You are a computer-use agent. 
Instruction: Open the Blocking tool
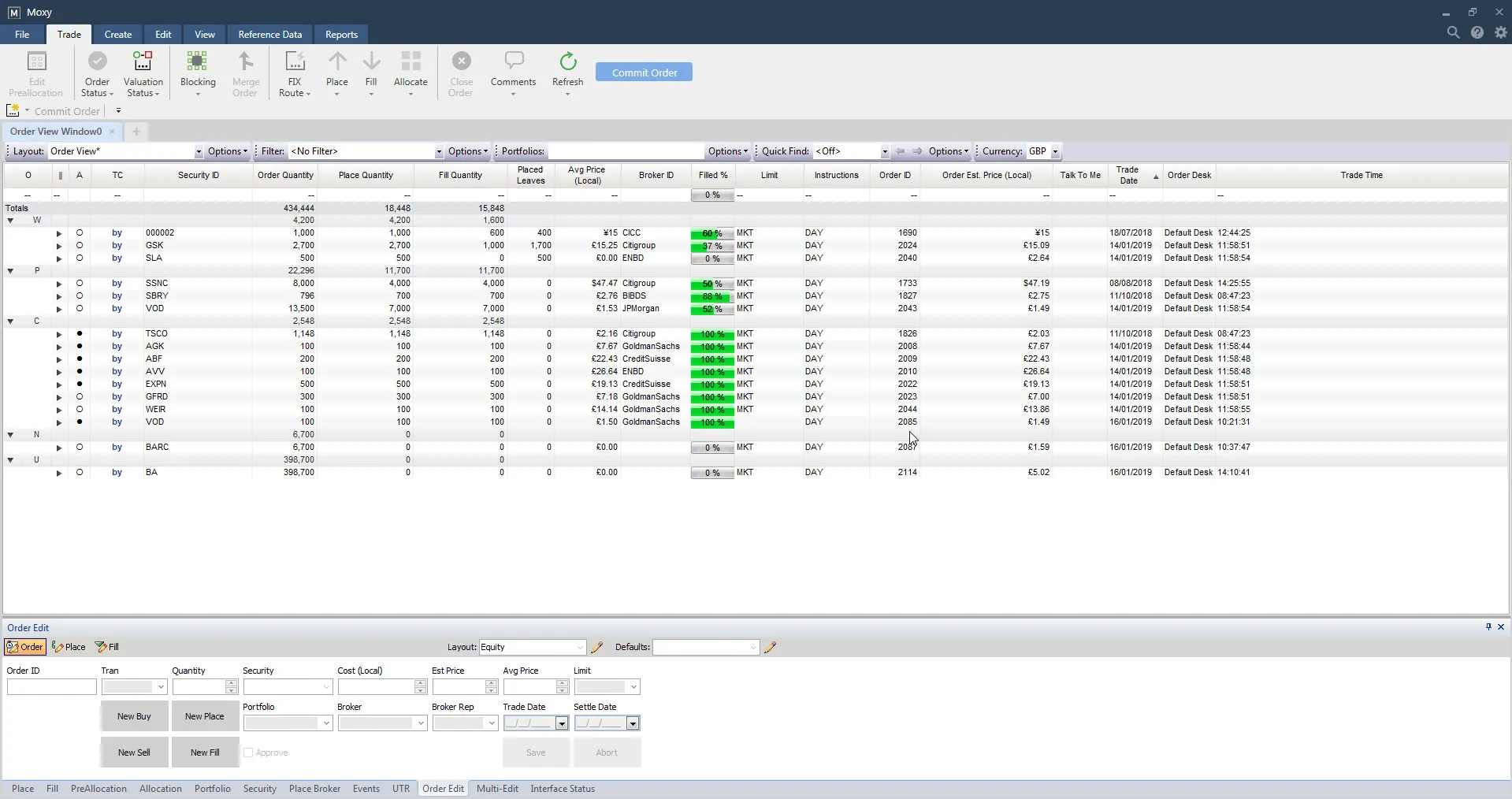click(198, 73)
